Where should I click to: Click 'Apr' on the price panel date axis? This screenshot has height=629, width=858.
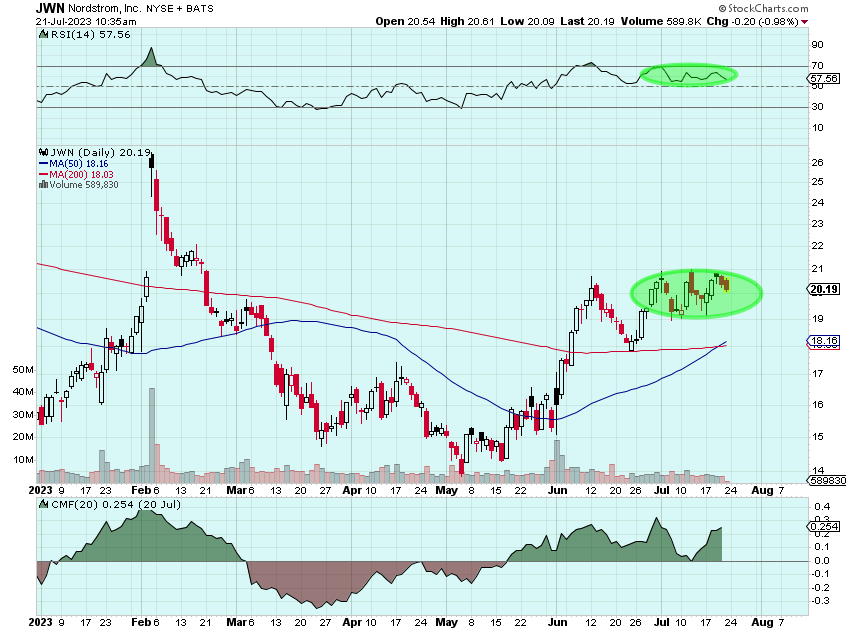click(352, 490)
